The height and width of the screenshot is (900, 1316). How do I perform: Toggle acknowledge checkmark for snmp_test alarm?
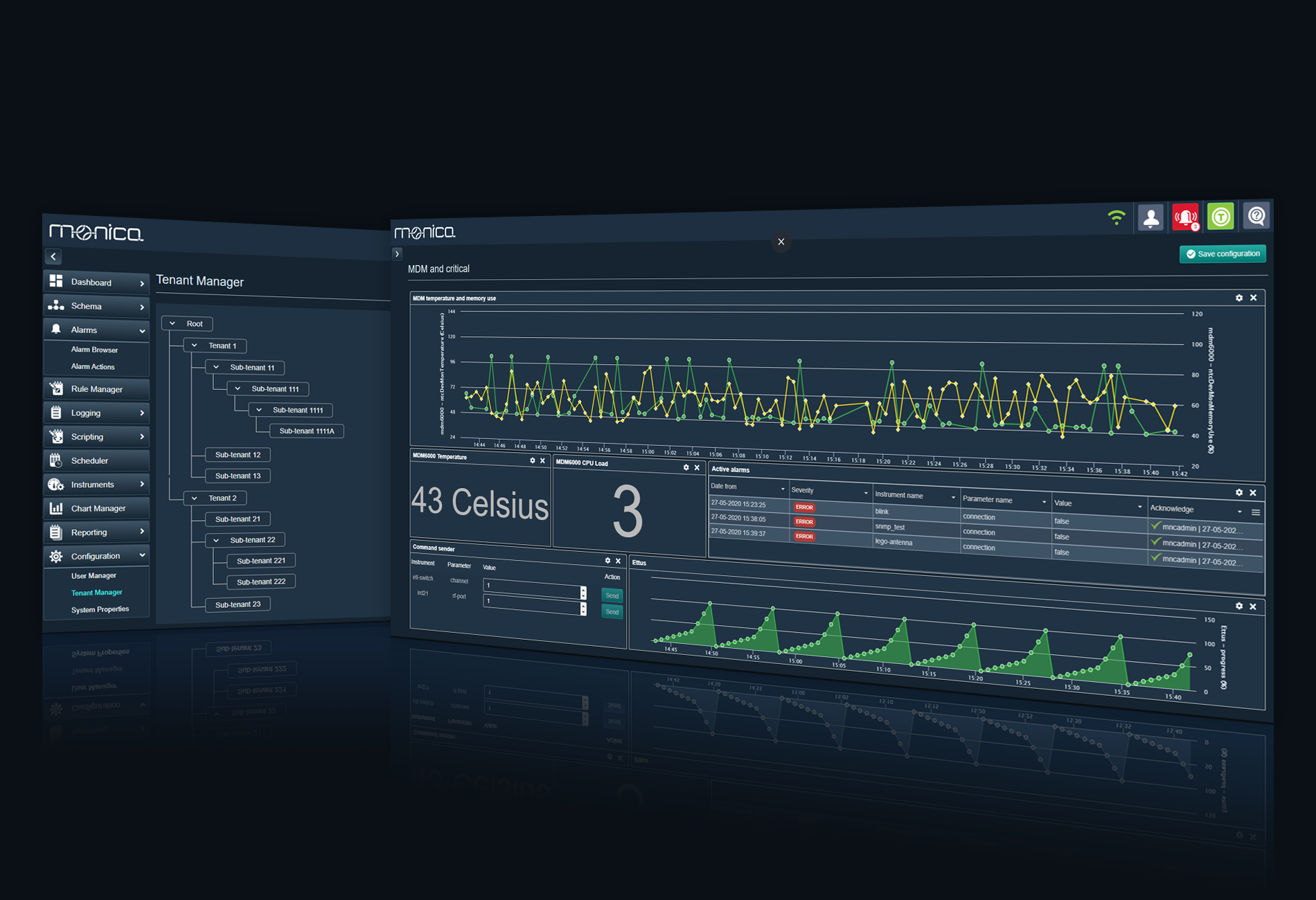coord(1155,542)
